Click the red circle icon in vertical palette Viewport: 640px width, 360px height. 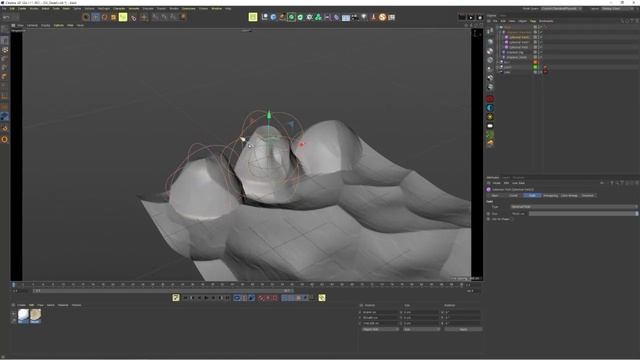click(490, 99)
